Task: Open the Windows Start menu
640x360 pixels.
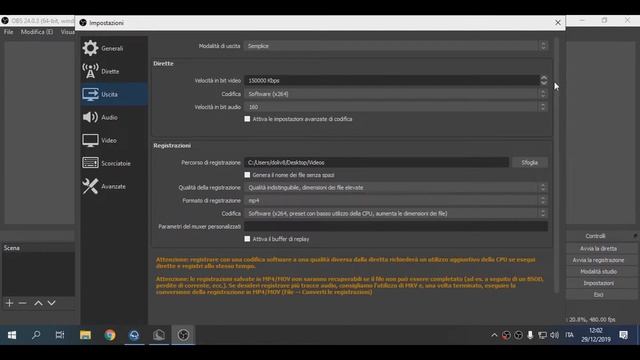Action: tap(12, 335)
